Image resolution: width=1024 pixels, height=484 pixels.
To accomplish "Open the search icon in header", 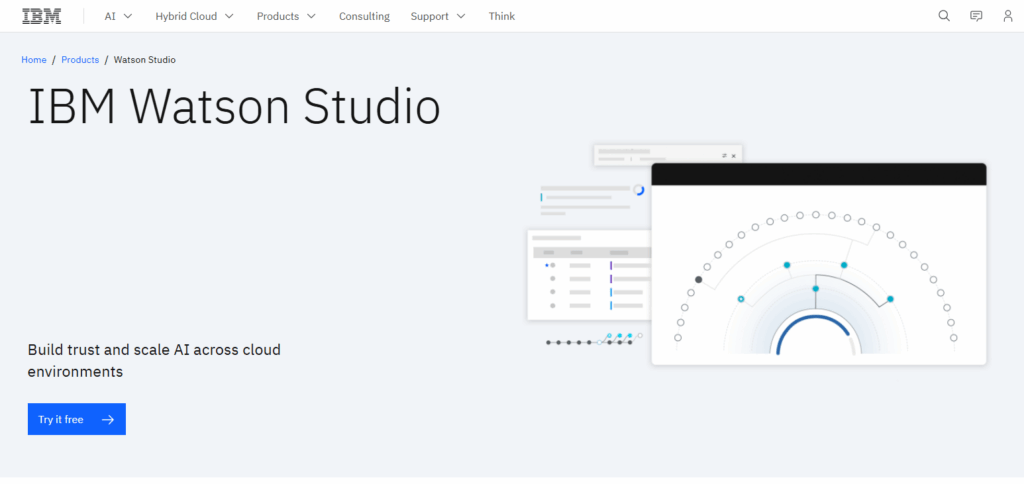I will click(944, 16).
